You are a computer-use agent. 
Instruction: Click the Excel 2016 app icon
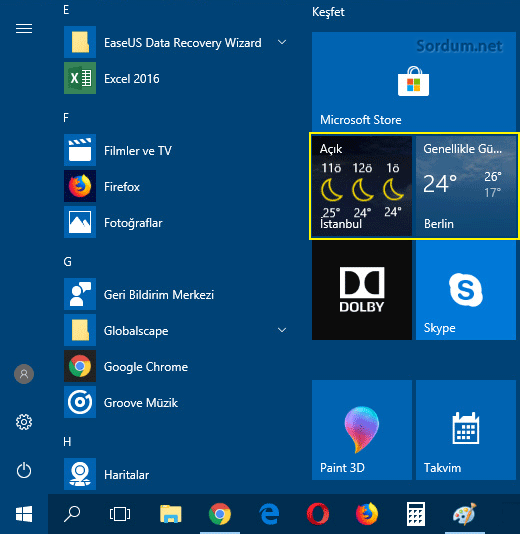click(x=80, y=78)
